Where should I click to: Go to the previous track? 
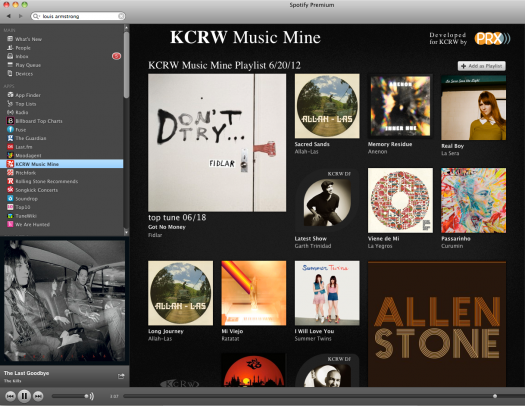click(10, 396)
